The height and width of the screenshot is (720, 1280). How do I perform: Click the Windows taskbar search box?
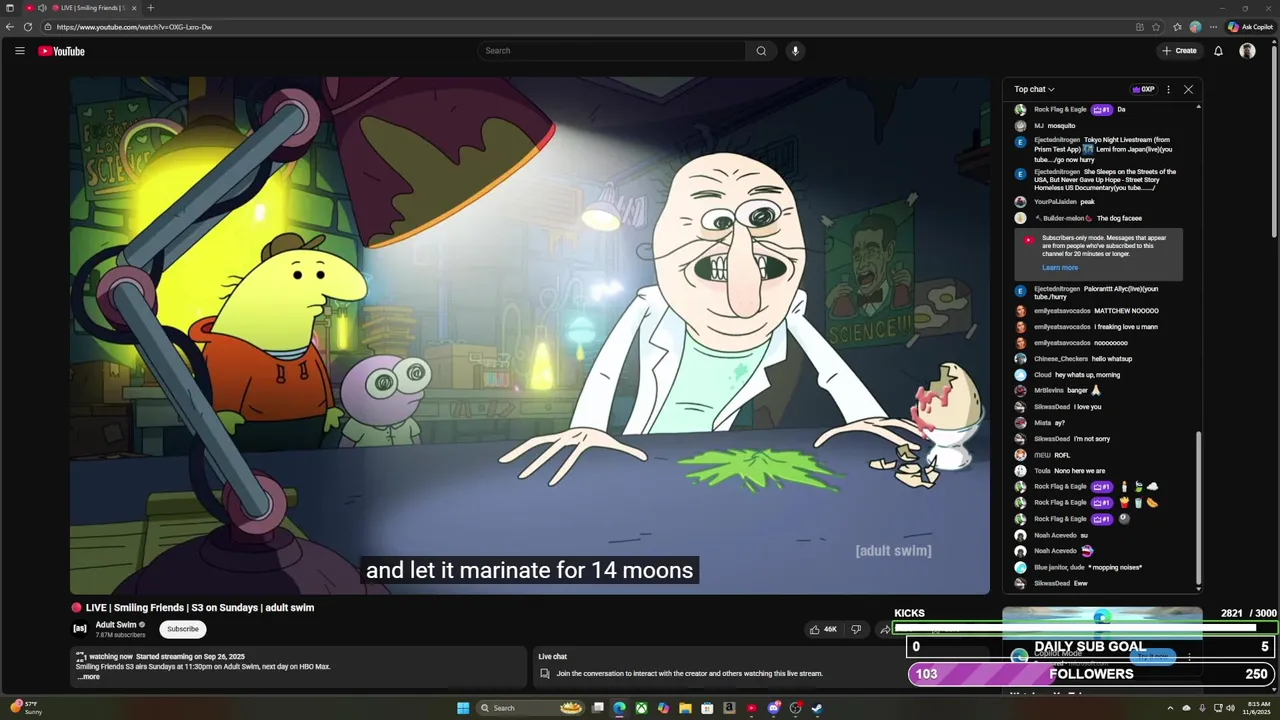click(x=532, y=708)
